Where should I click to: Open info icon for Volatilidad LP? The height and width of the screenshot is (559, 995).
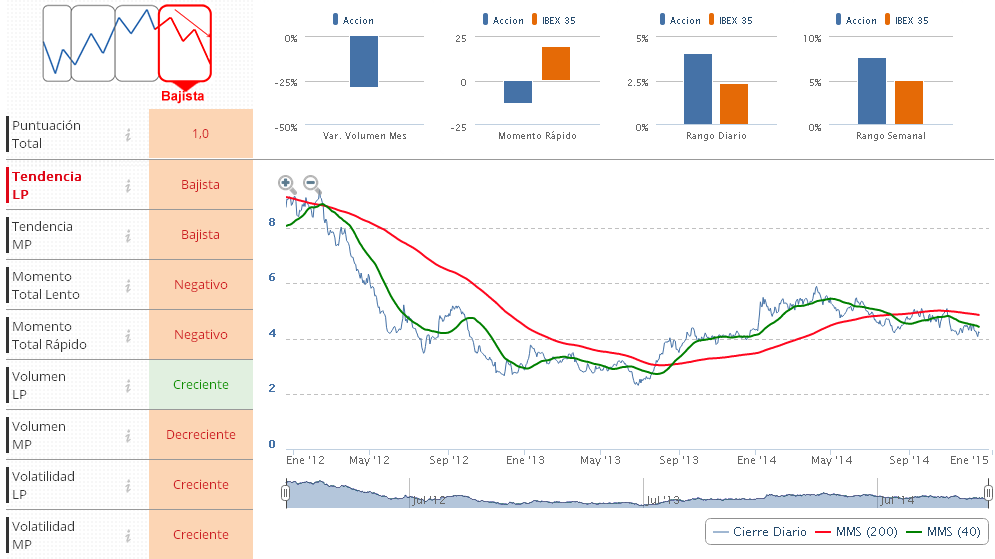click(x=128, y=486)
